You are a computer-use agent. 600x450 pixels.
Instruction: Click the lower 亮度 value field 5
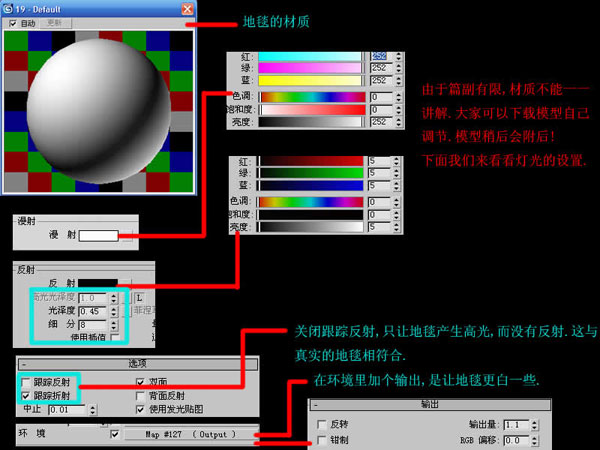(x=380, y=227)
